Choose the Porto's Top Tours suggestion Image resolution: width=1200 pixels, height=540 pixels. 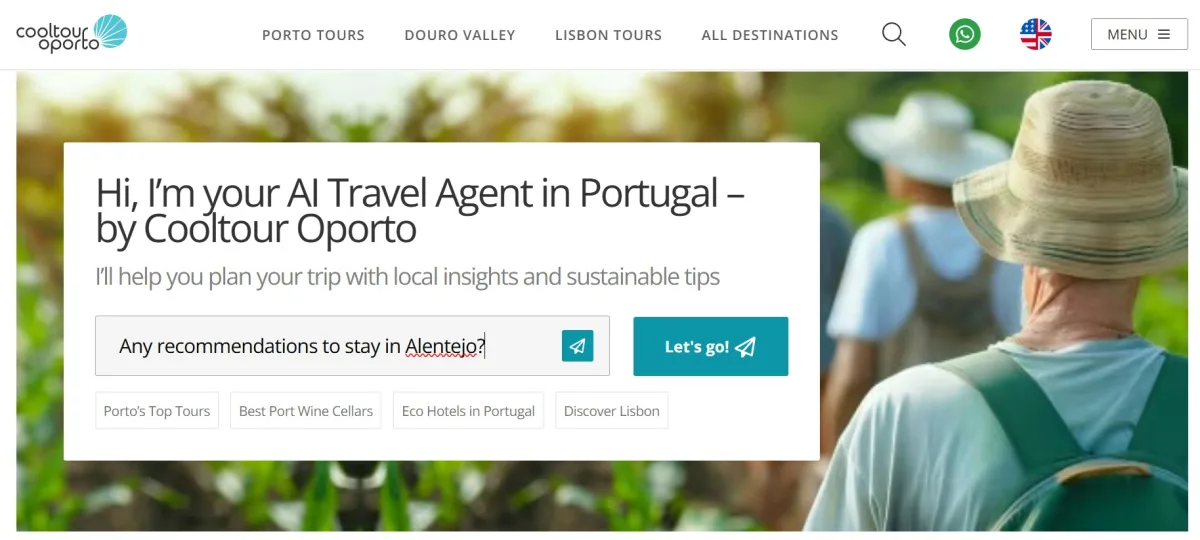[157, 411]
